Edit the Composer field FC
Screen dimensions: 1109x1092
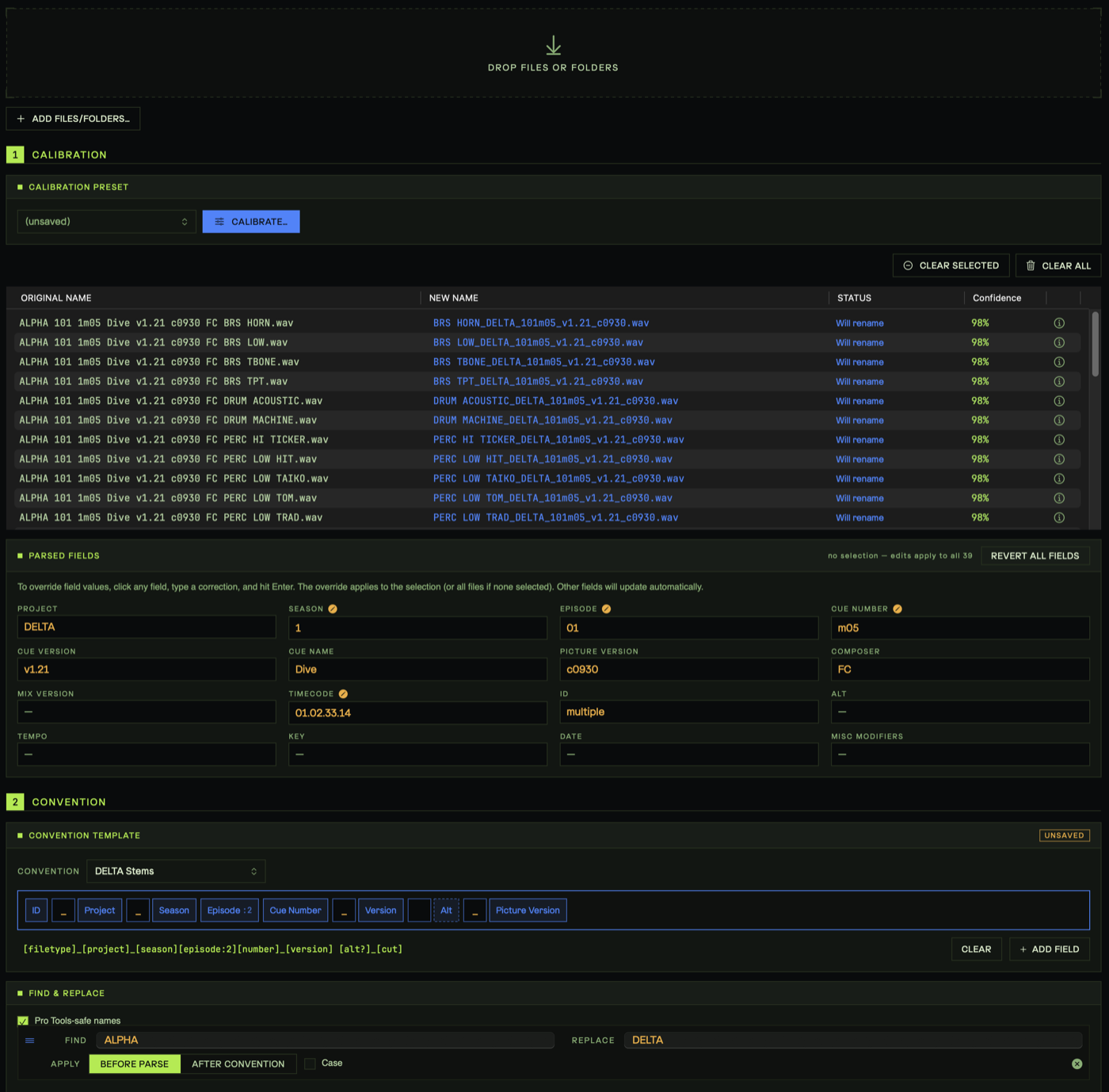click(x=960, y=670)
